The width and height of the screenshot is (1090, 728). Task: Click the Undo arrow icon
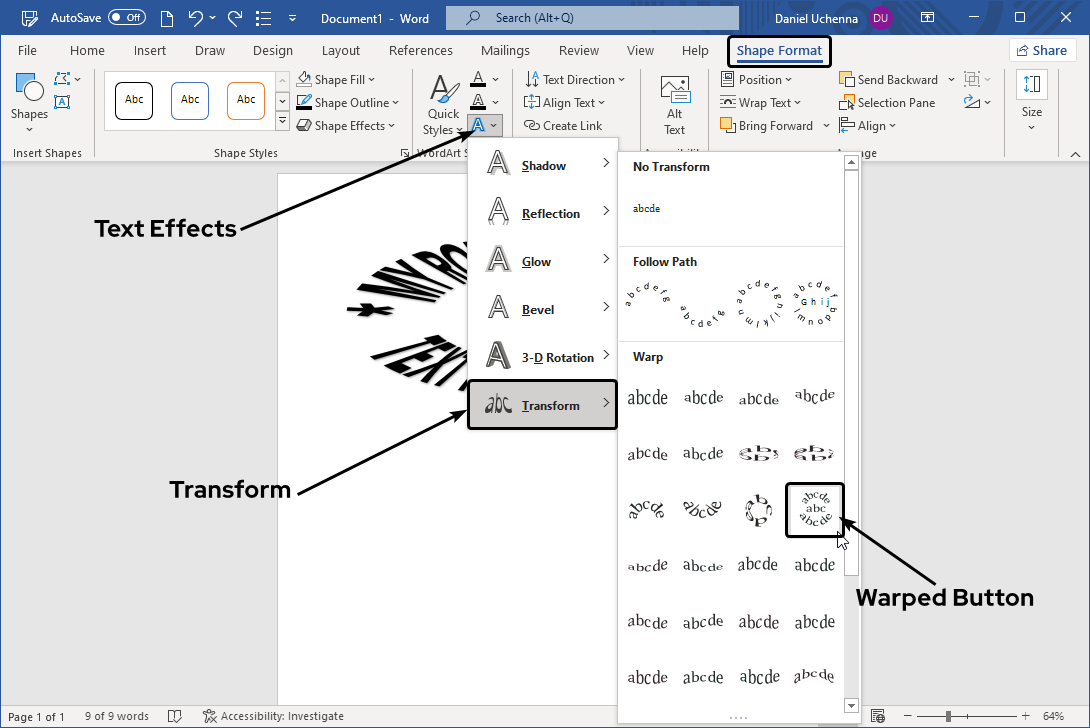point(196,18)
